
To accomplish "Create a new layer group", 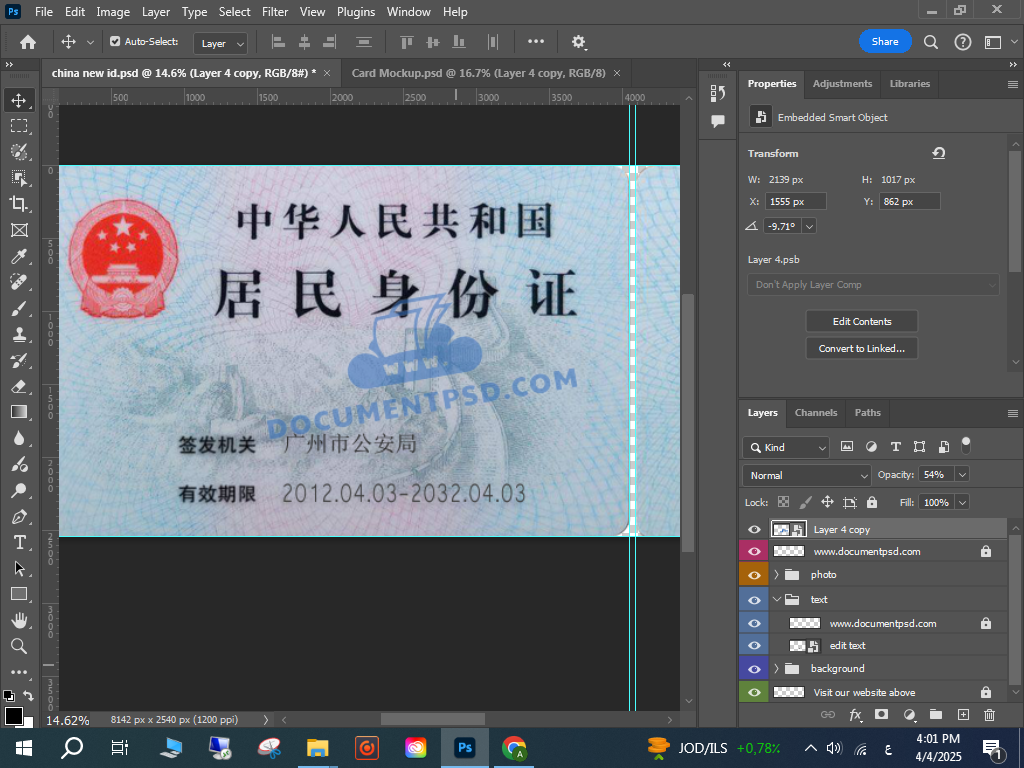I will click(936, 714).
